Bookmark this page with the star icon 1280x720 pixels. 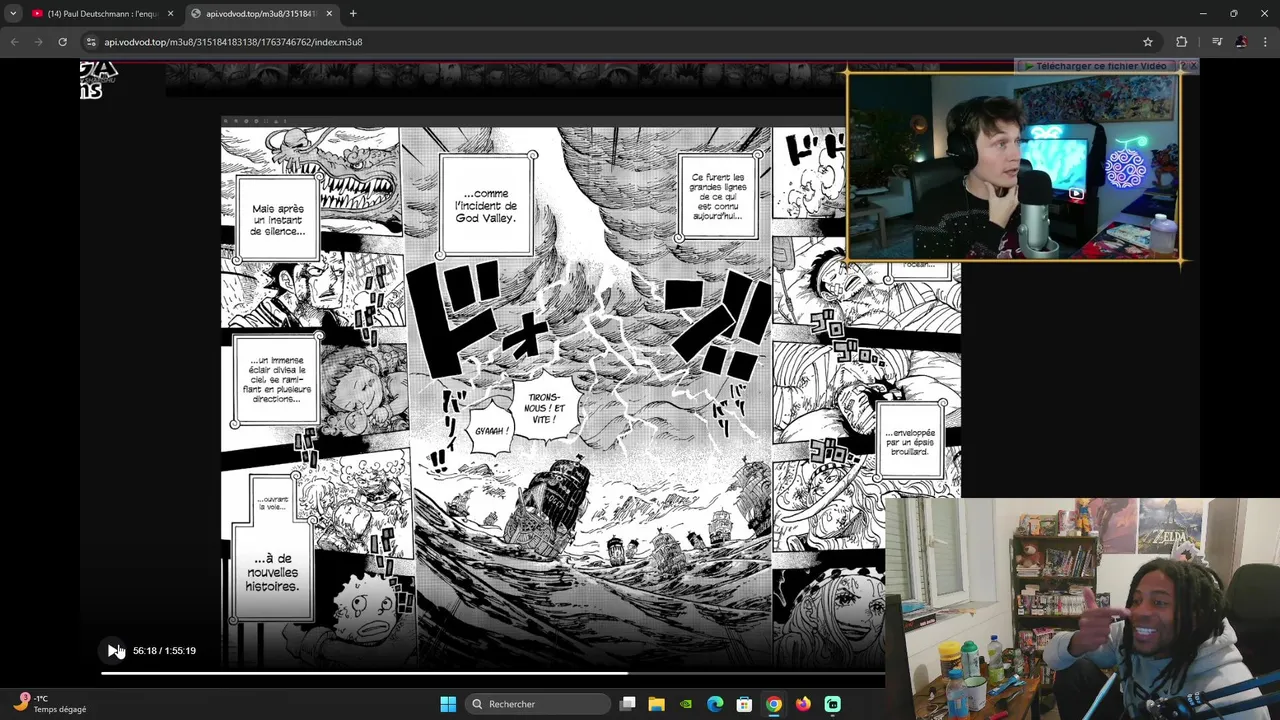1148,42
